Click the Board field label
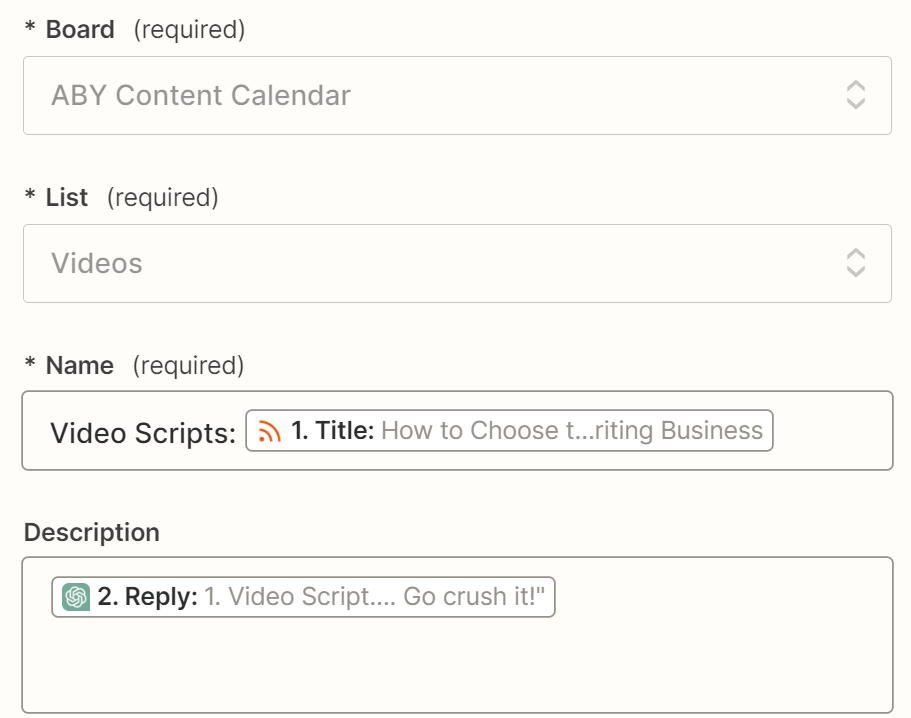Screen dimensions: 911x718 click(80, 30)
